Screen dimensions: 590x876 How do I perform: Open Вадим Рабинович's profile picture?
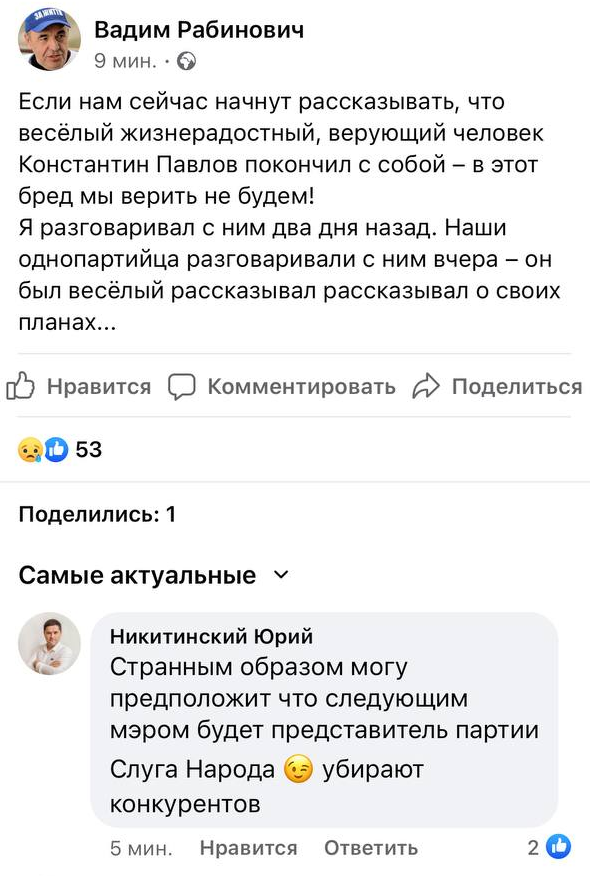coord(47,42)
